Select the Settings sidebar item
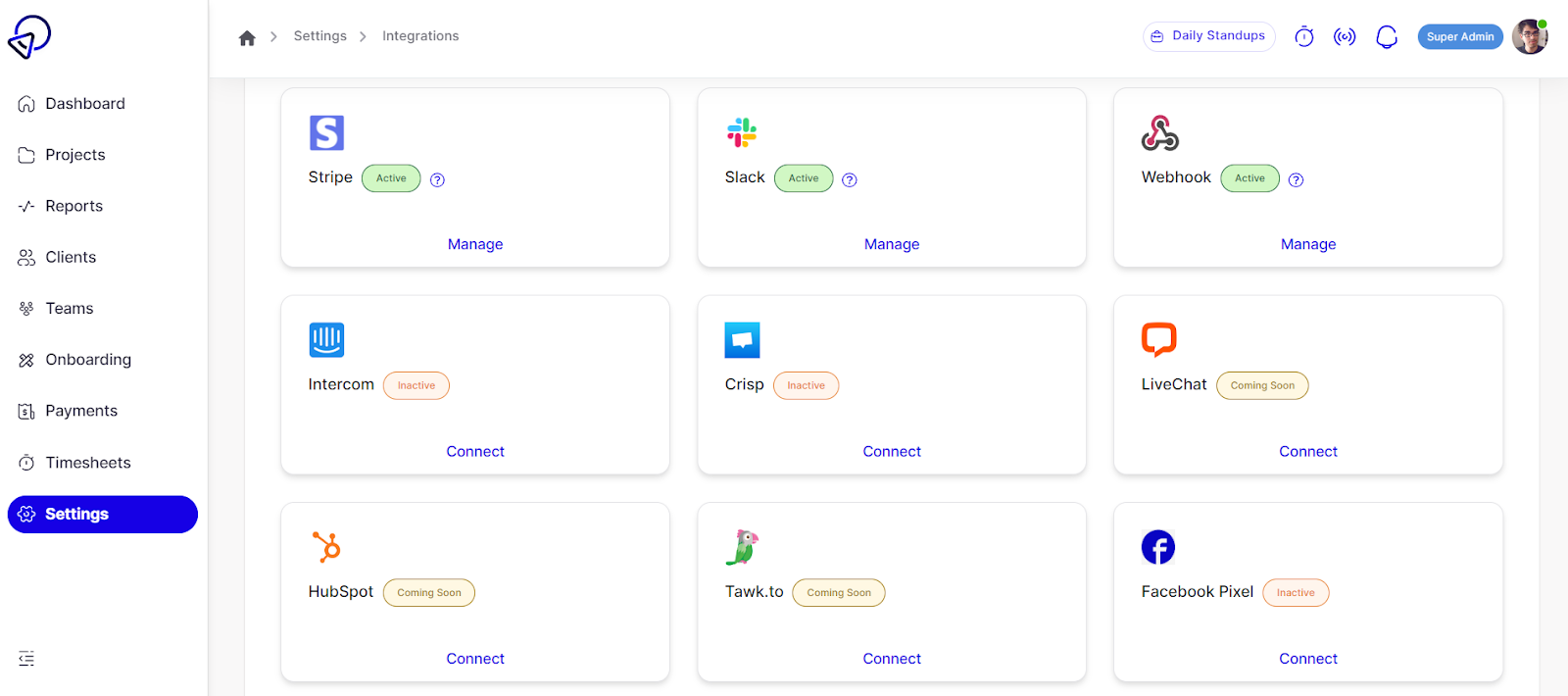The width and height of the screenshot is (1568, 696). [x=102, y=515]
